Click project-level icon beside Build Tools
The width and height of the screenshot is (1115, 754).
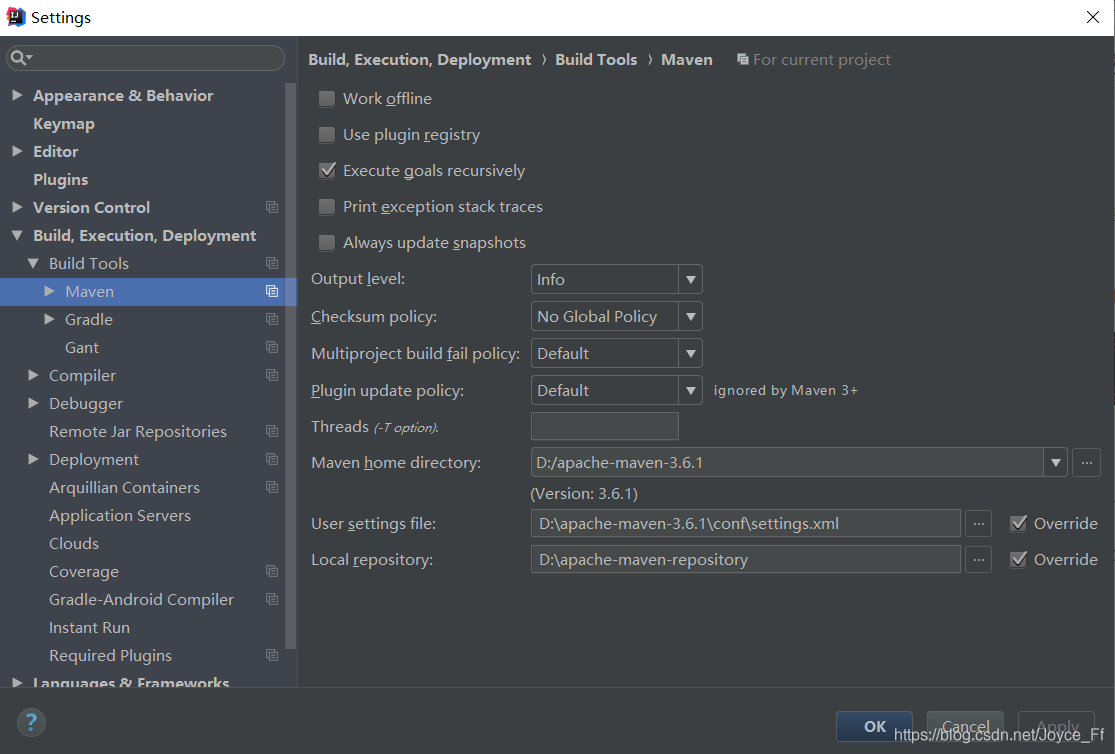coord(272,263)
